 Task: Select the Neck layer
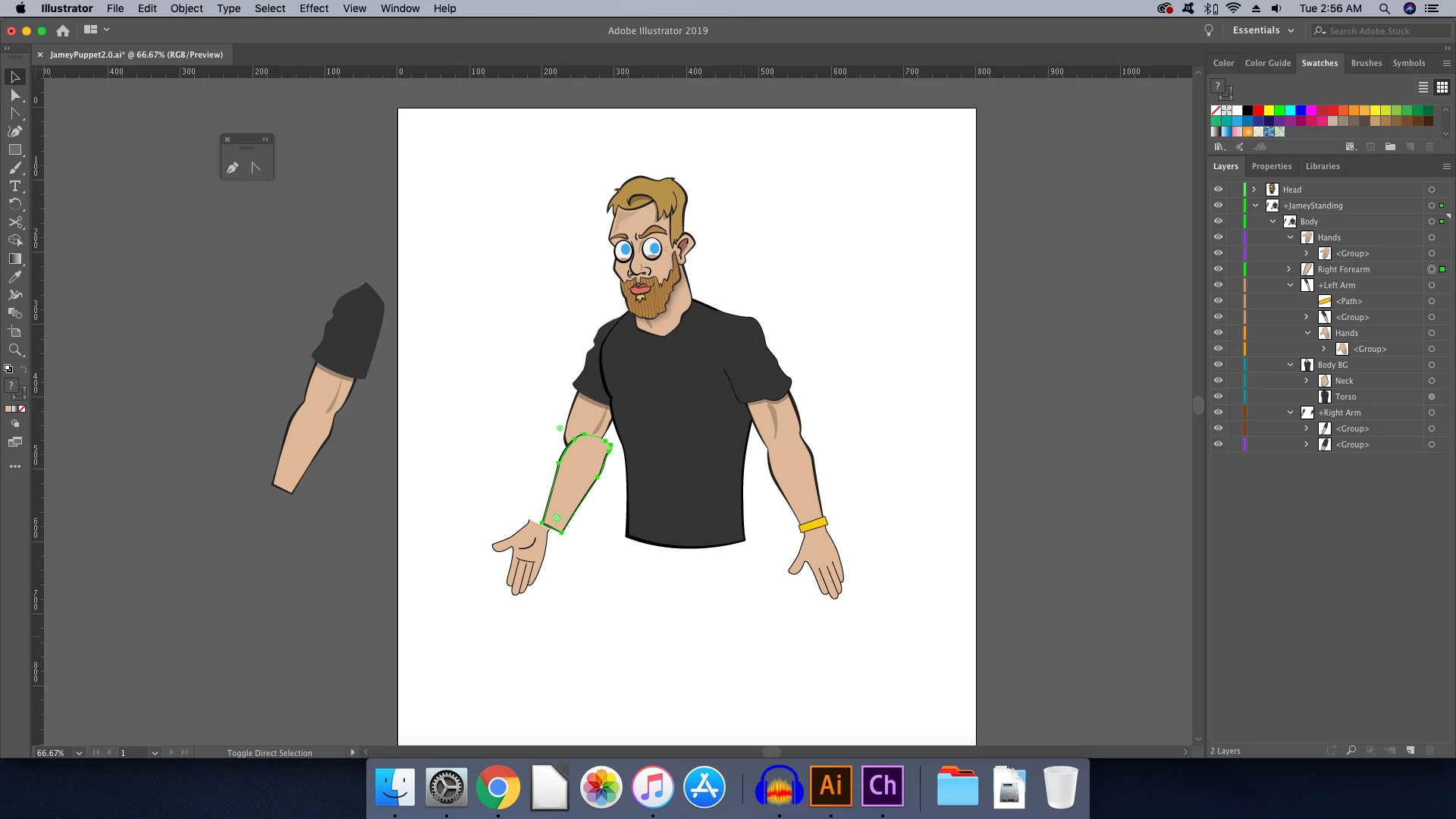[x=1344, y=381]
